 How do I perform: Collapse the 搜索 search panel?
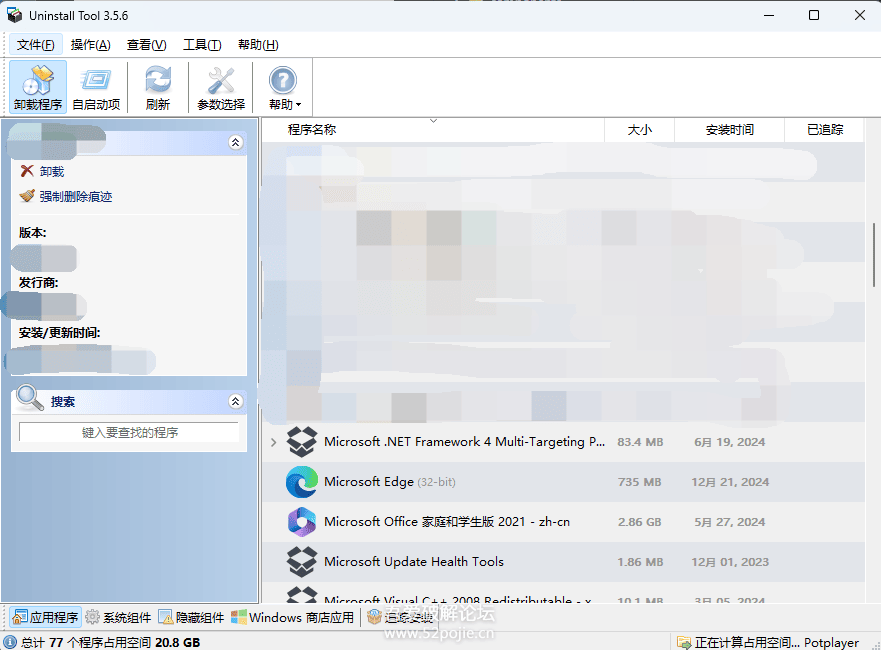235,401
